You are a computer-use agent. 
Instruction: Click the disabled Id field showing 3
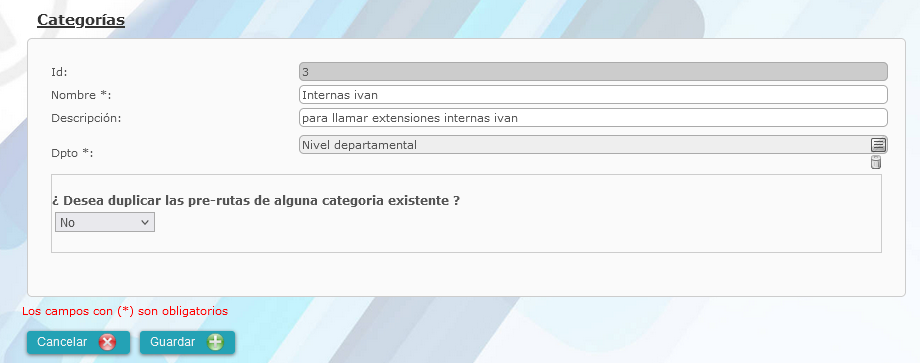[x=593, y=72]
